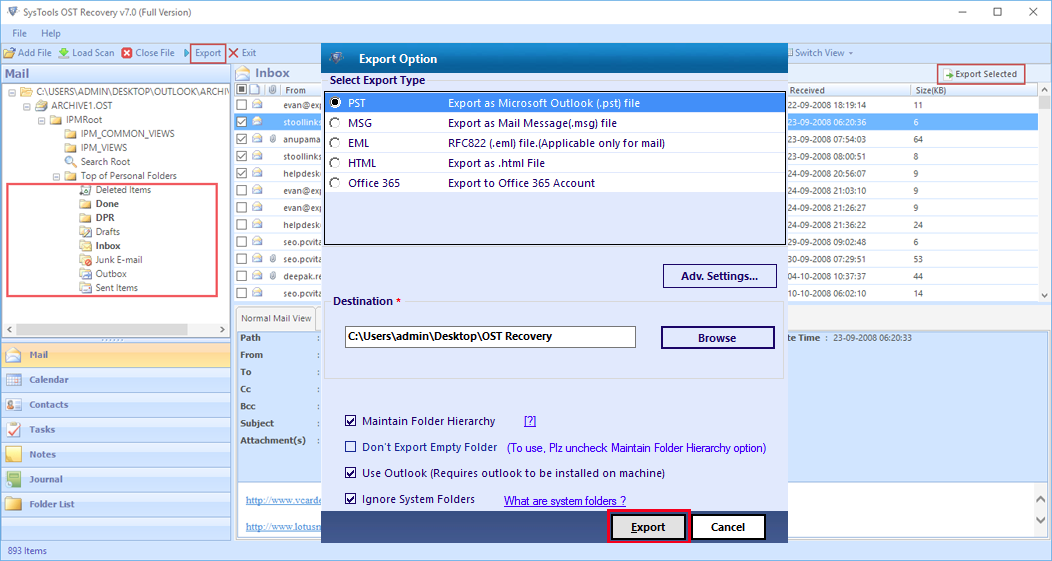Open Adv. Settings dialog
The height and width of the screenshot is (561, 1052).
coord(719,276)
